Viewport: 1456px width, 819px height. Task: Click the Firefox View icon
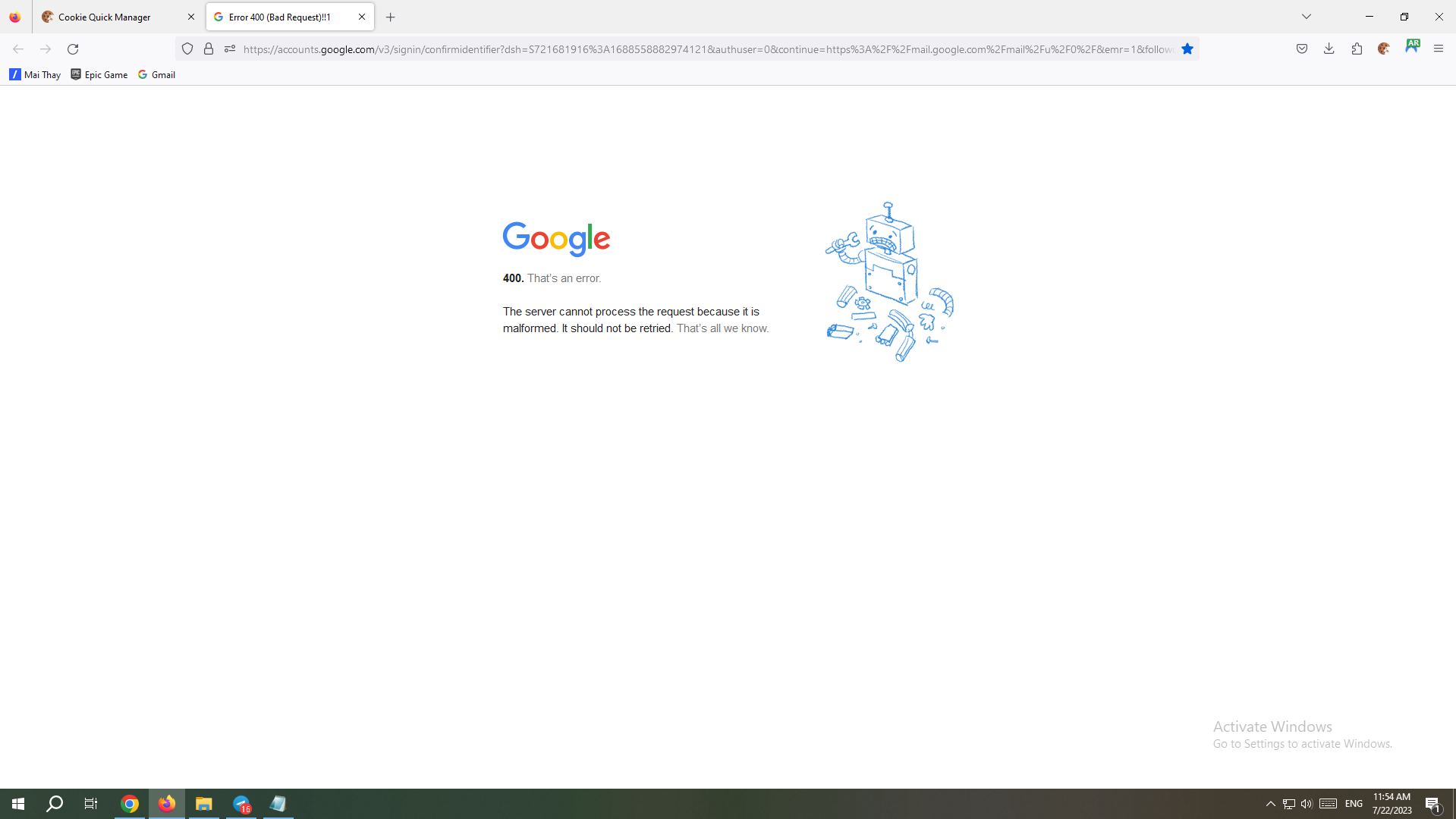click(15, 17)
